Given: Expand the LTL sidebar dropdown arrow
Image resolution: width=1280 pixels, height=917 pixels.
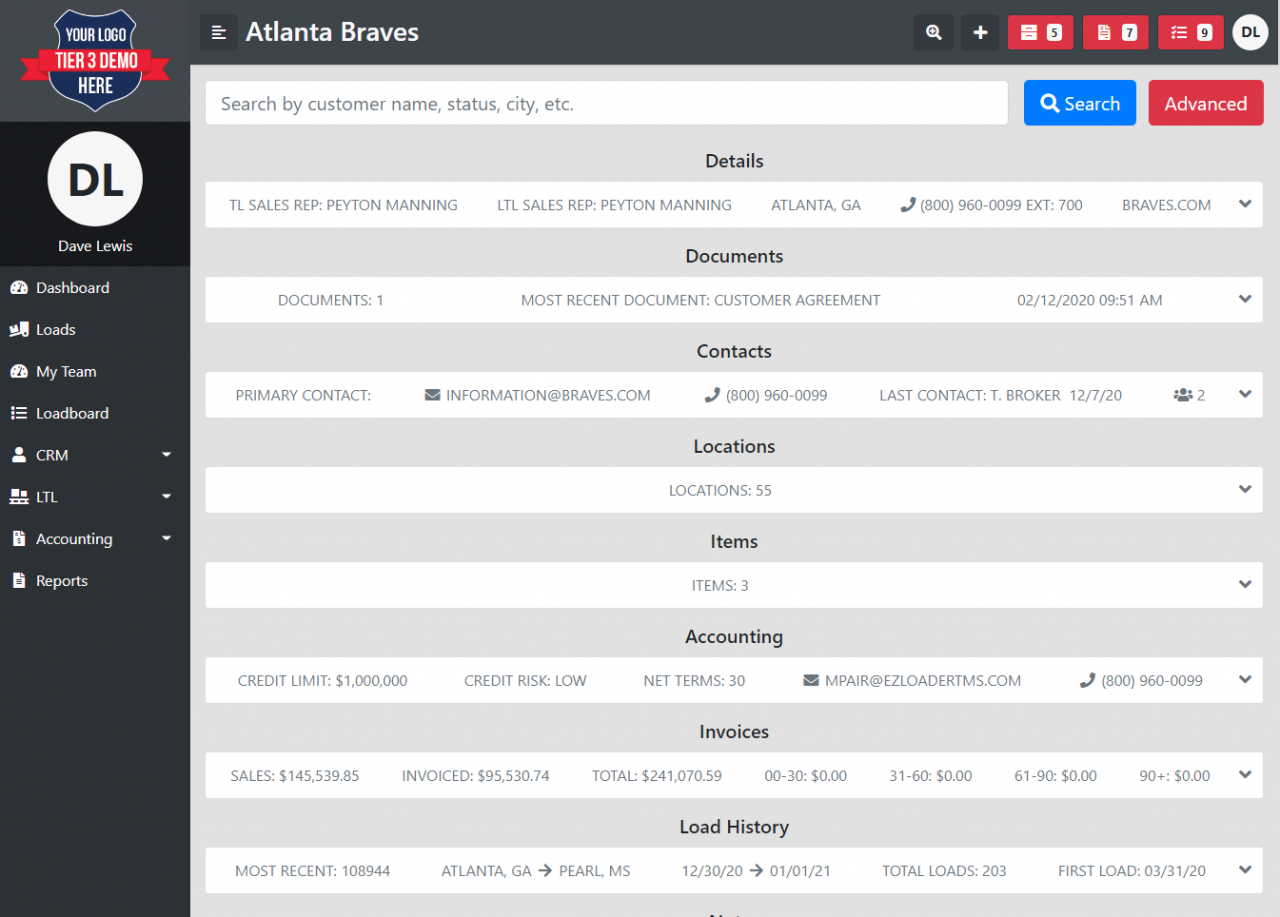Looking at the screenshot, I should [167, 497].
